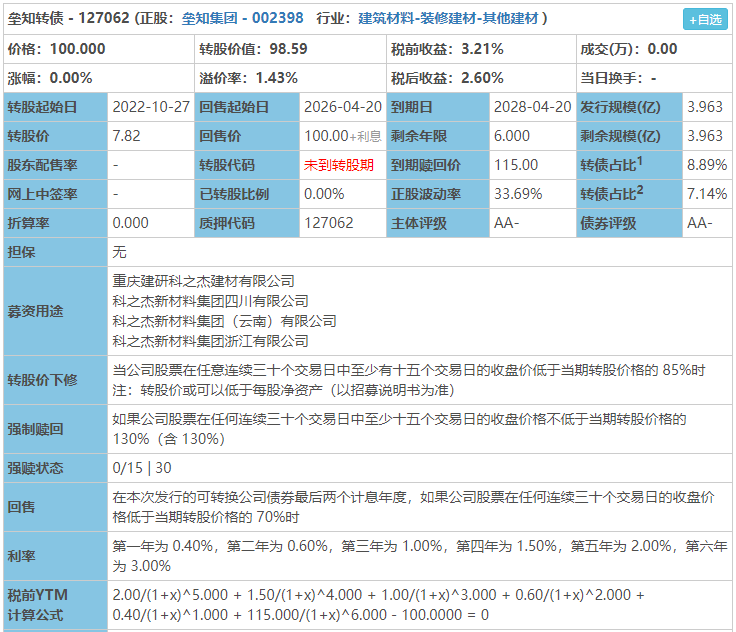Screen dimensions: 736x632
Task: Click the 成交(万) 0.00 value
Action: coord(662,49)
